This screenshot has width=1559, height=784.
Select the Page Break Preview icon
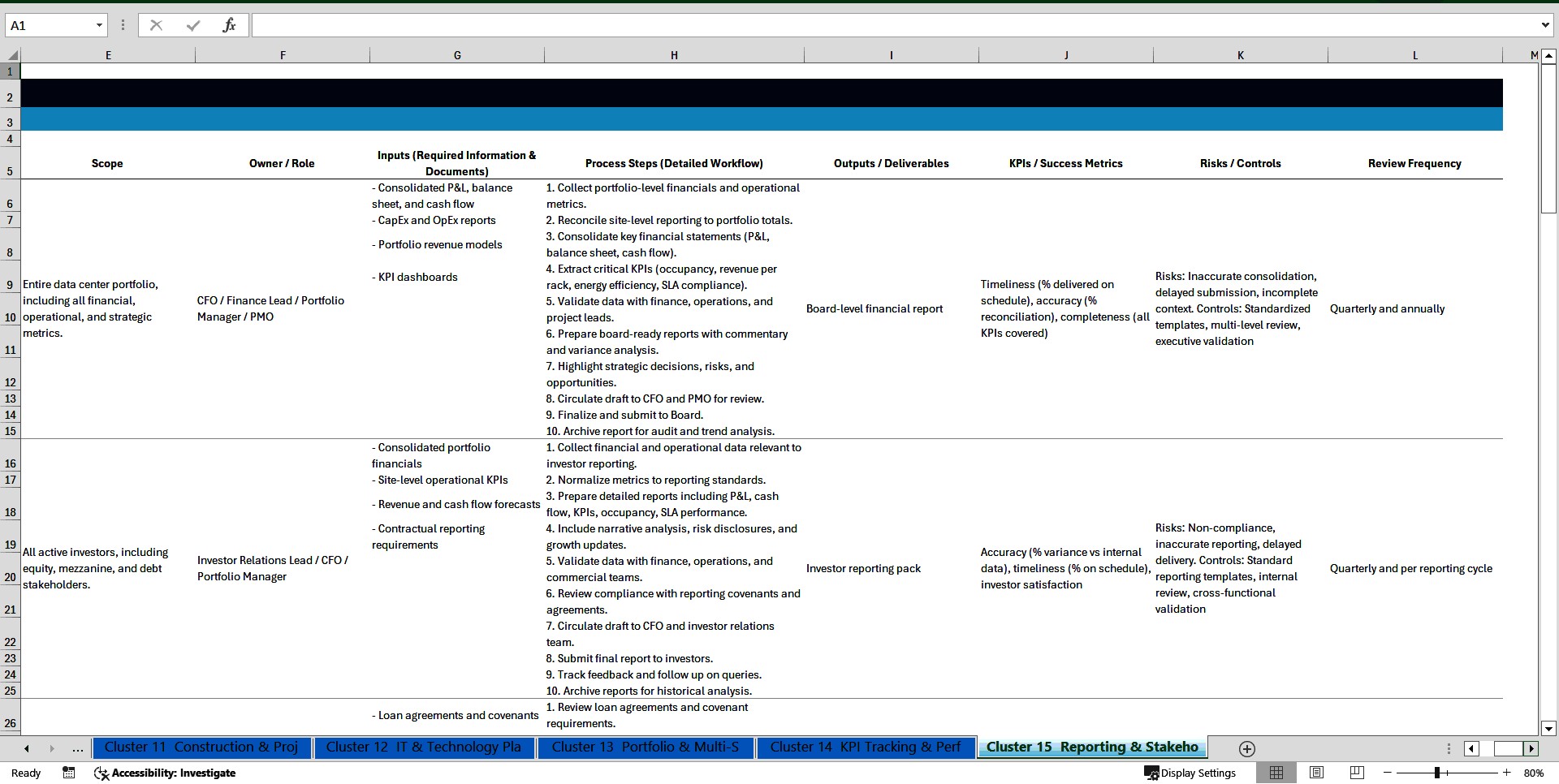pos(1355,773)
